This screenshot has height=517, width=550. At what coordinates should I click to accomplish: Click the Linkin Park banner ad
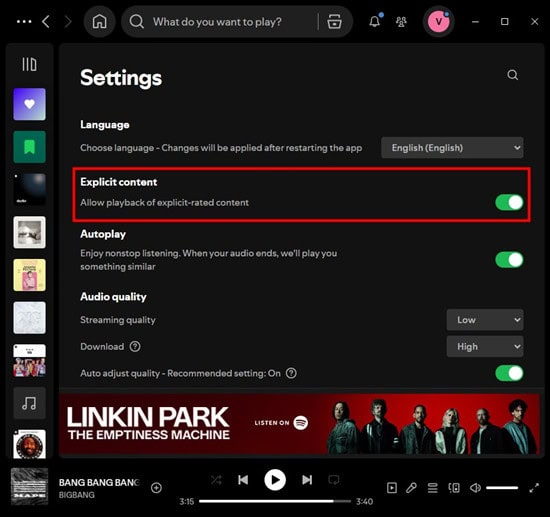[300, 424]
